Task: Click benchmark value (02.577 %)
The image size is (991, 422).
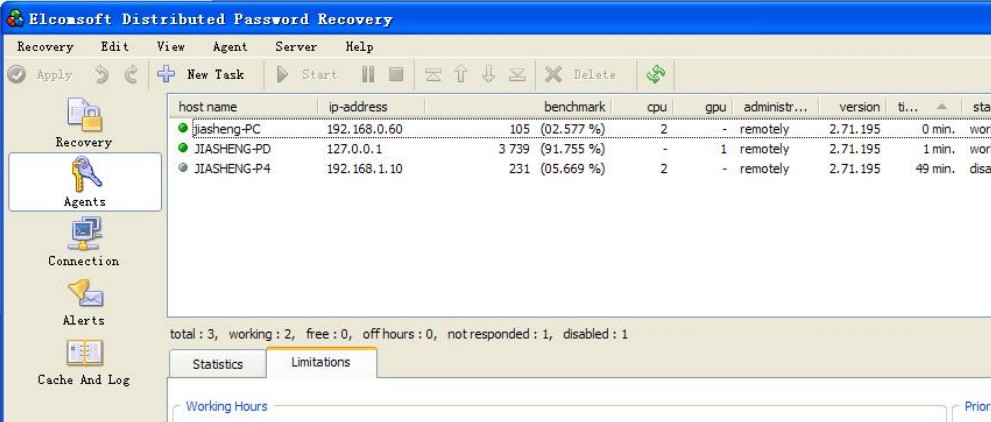Action: (572, 129)
